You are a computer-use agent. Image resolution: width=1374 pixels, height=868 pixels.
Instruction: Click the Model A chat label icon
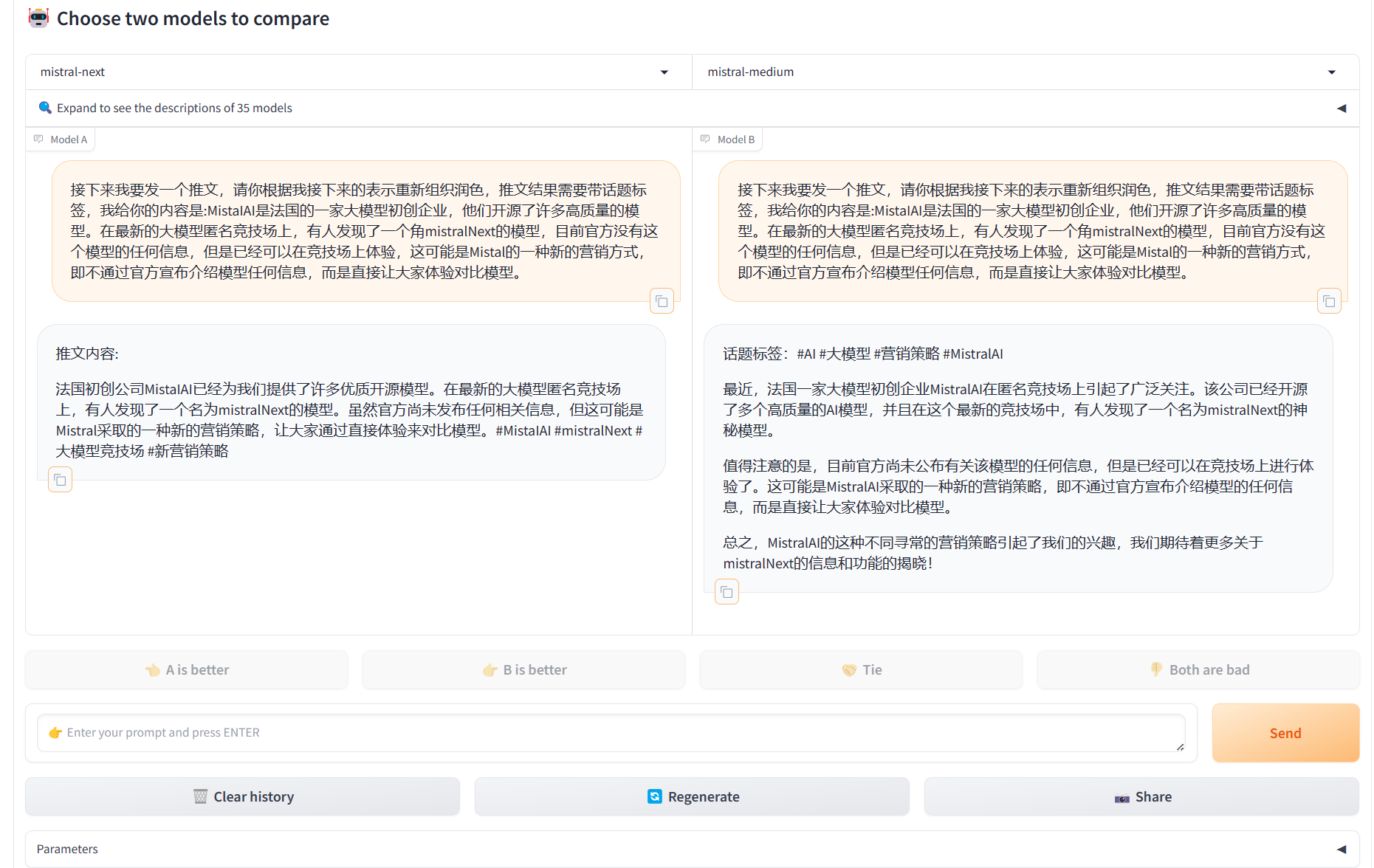[x=38, y=139]
